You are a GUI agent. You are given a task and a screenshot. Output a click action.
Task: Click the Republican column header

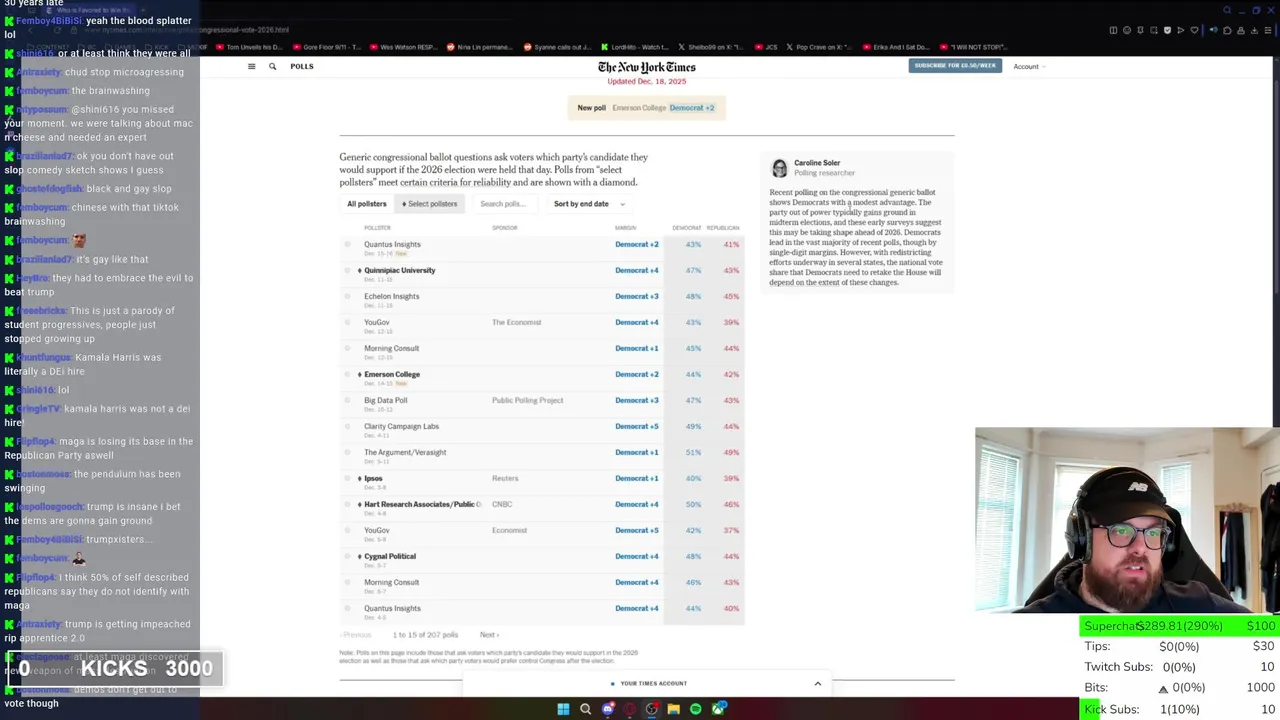pyautogui.click(x=723, y=228)
